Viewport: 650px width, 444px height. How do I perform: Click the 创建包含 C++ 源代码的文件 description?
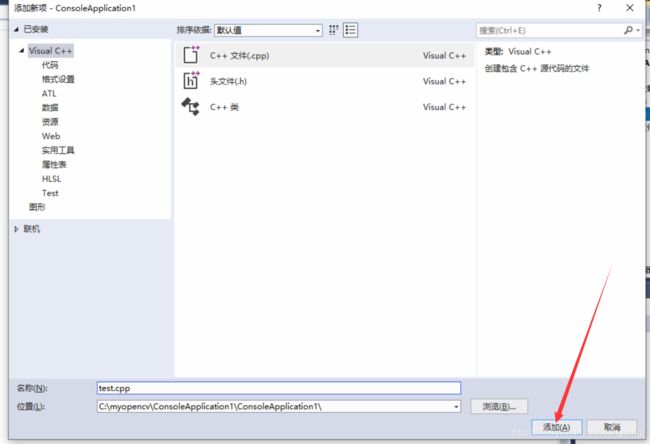point(537,68)
